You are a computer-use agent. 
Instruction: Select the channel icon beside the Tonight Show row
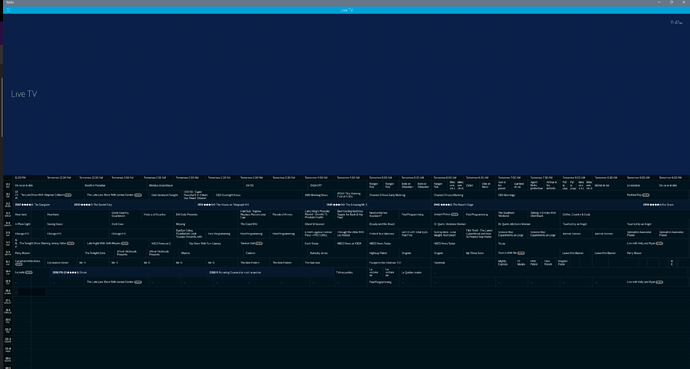point(8,244)
